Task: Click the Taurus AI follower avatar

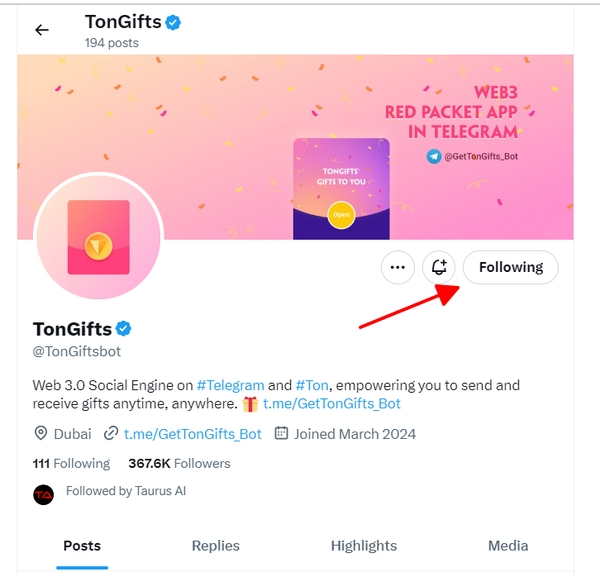Action: (43, 493)
